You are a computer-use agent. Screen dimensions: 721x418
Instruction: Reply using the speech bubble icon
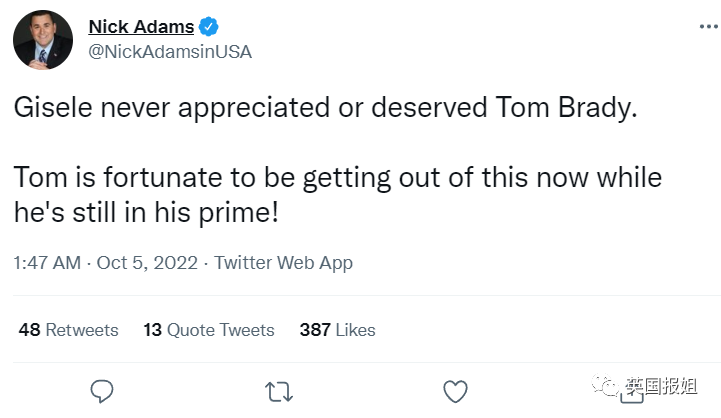(x=103, y=389)
